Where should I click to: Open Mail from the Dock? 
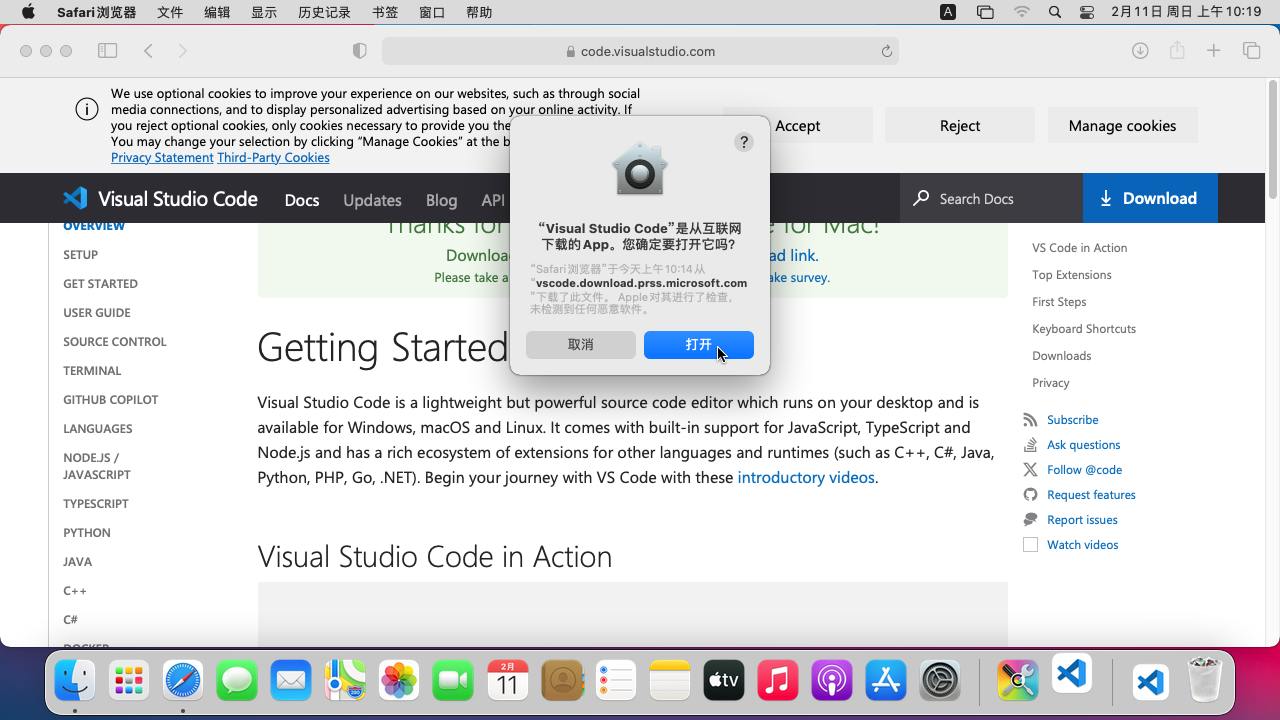(291, 681)
